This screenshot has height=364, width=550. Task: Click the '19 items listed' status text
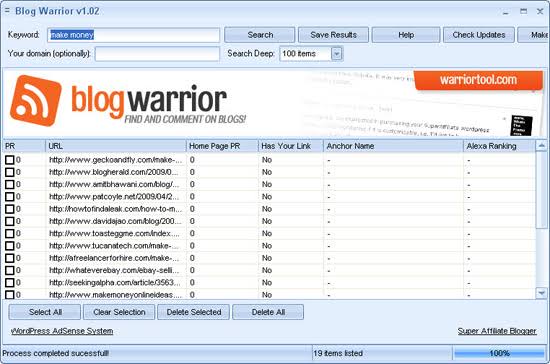[x=338, y=353]
